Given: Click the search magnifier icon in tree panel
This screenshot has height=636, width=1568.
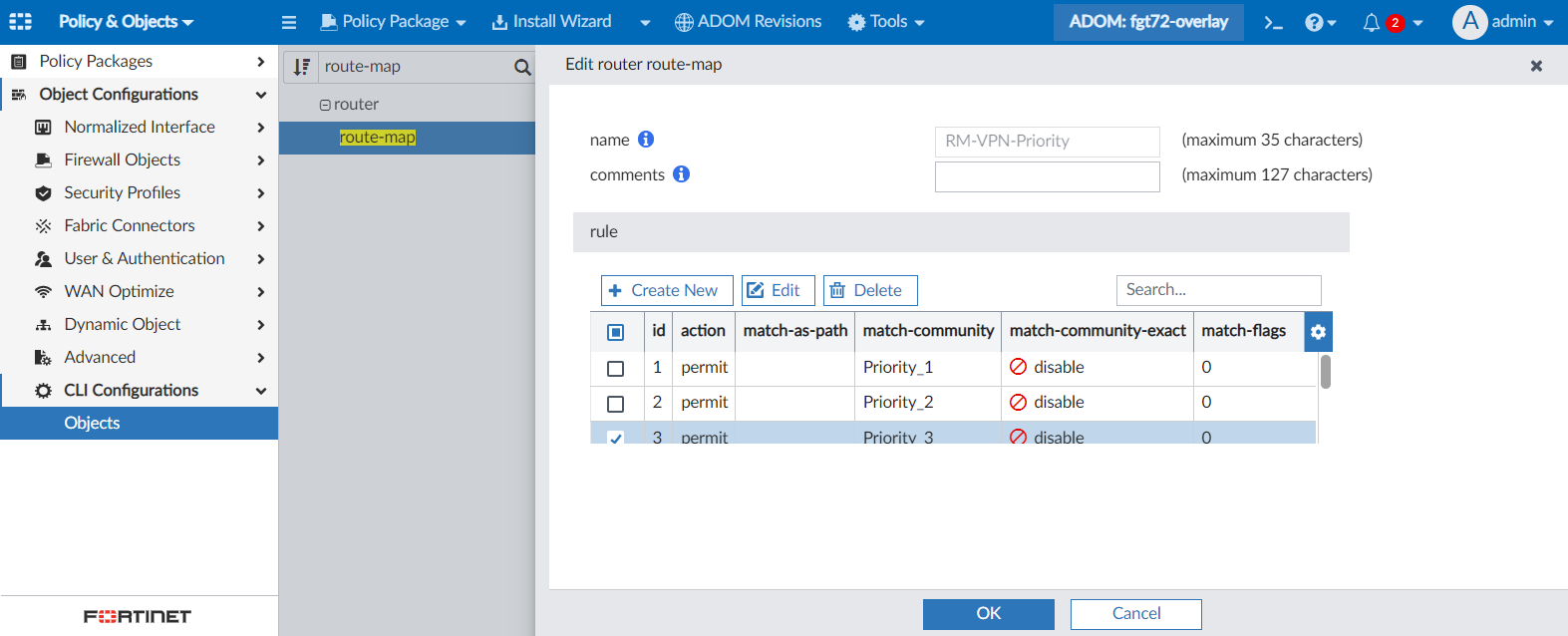Looking at the screenshot, I should [x=522, y=67].
